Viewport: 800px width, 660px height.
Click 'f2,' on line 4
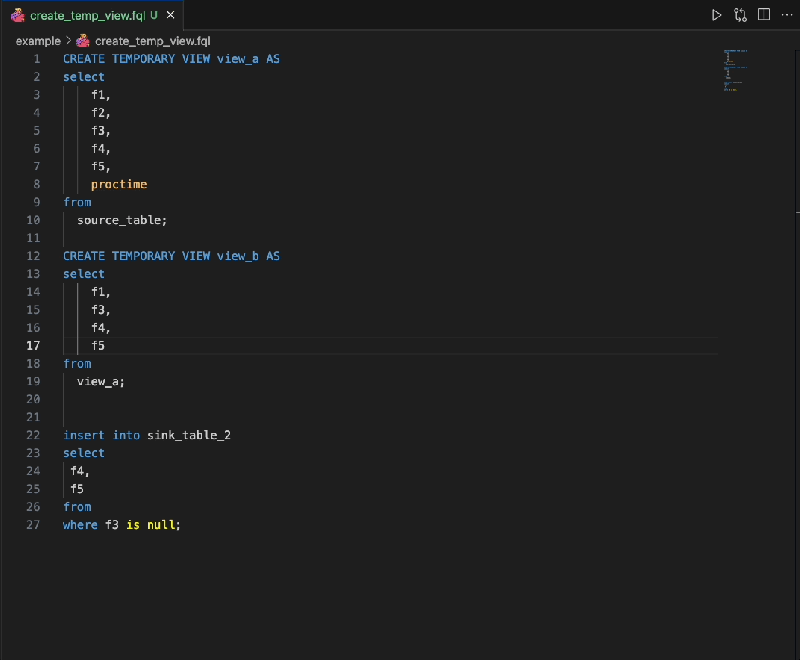[101, 113]
